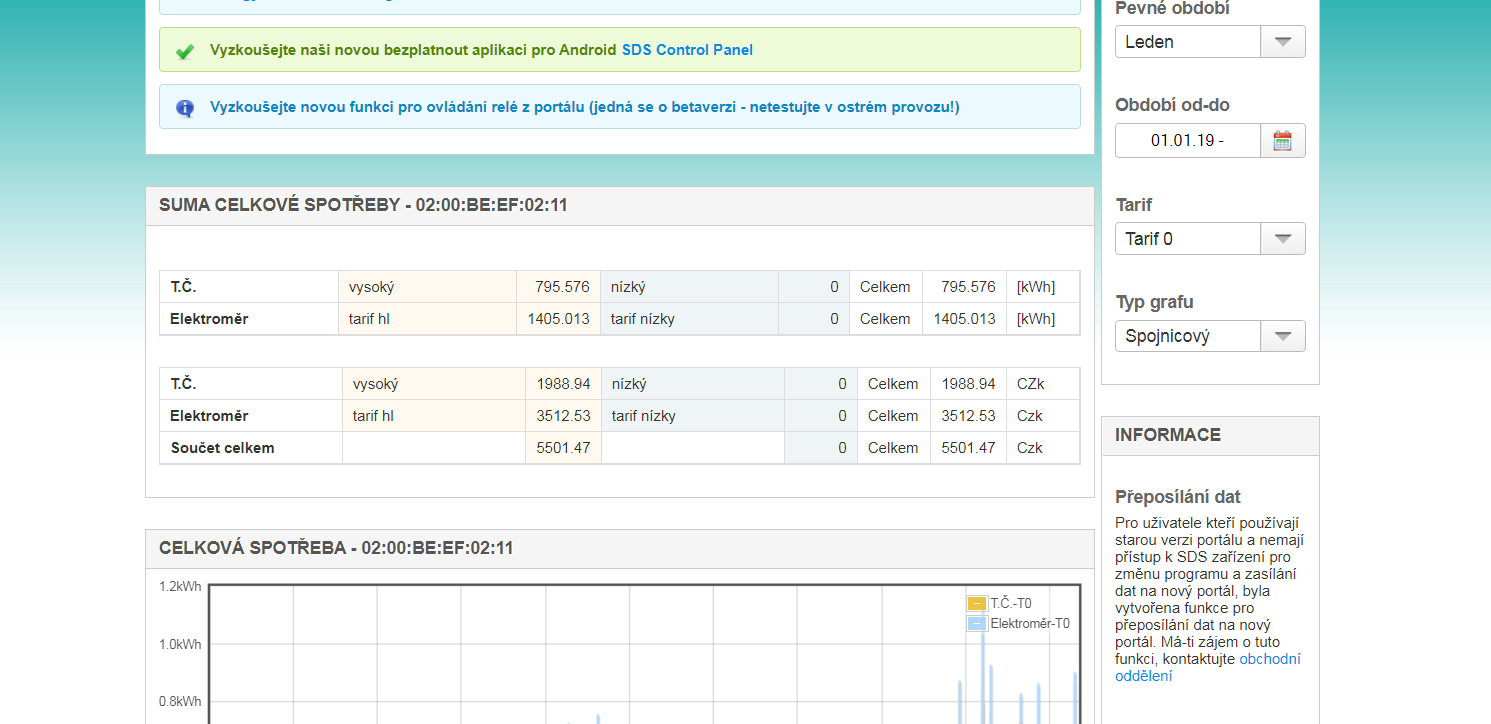Viewport: 1491px width, 724px height.
Task: Click the SUMA CELKOVÉ SPOTŘEBY panel header
Action: [620, 206]
